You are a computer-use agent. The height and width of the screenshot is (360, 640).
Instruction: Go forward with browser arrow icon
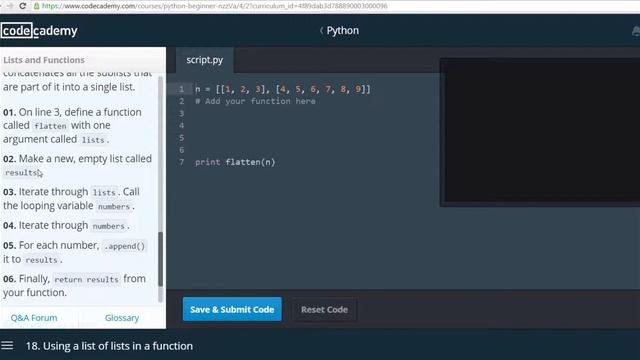click(x=10, y=6)
